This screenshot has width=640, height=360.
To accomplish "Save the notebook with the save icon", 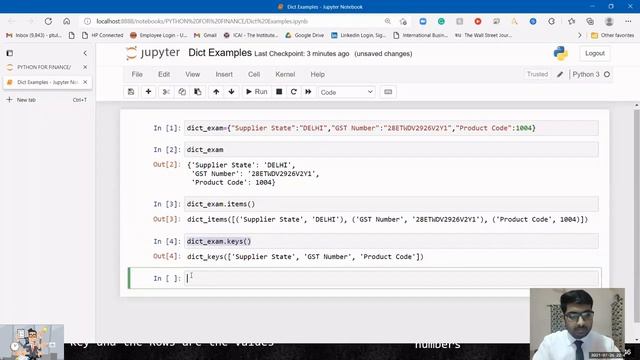I will pyautogui.click(x=131, y=92).
